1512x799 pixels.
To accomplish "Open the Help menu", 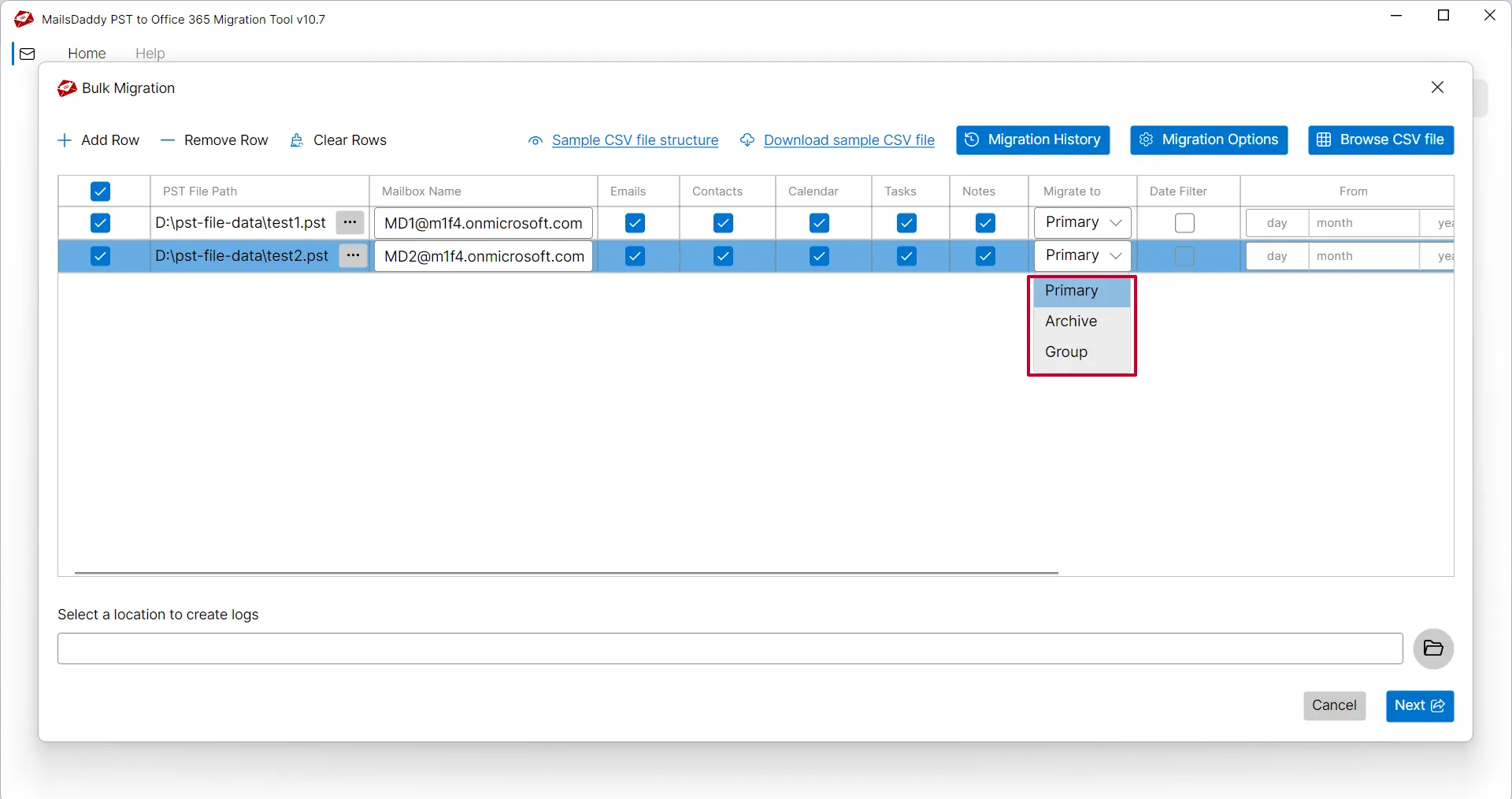I will click(x=150, y=54).
